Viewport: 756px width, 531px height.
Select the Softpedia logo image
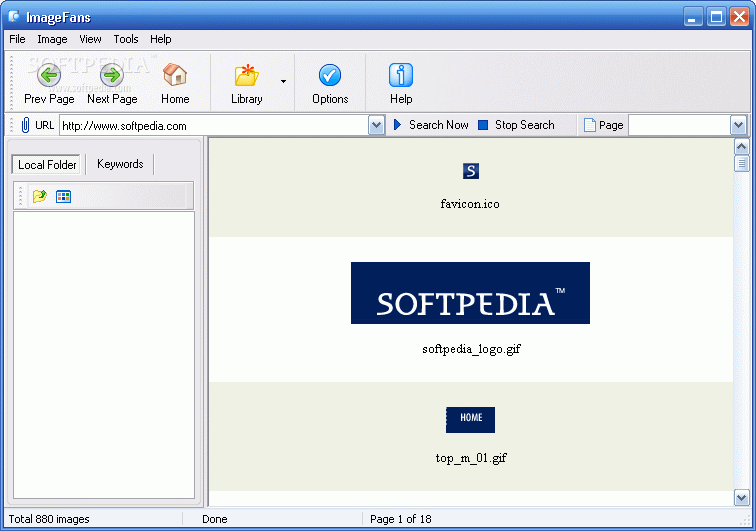click(470, 293)
